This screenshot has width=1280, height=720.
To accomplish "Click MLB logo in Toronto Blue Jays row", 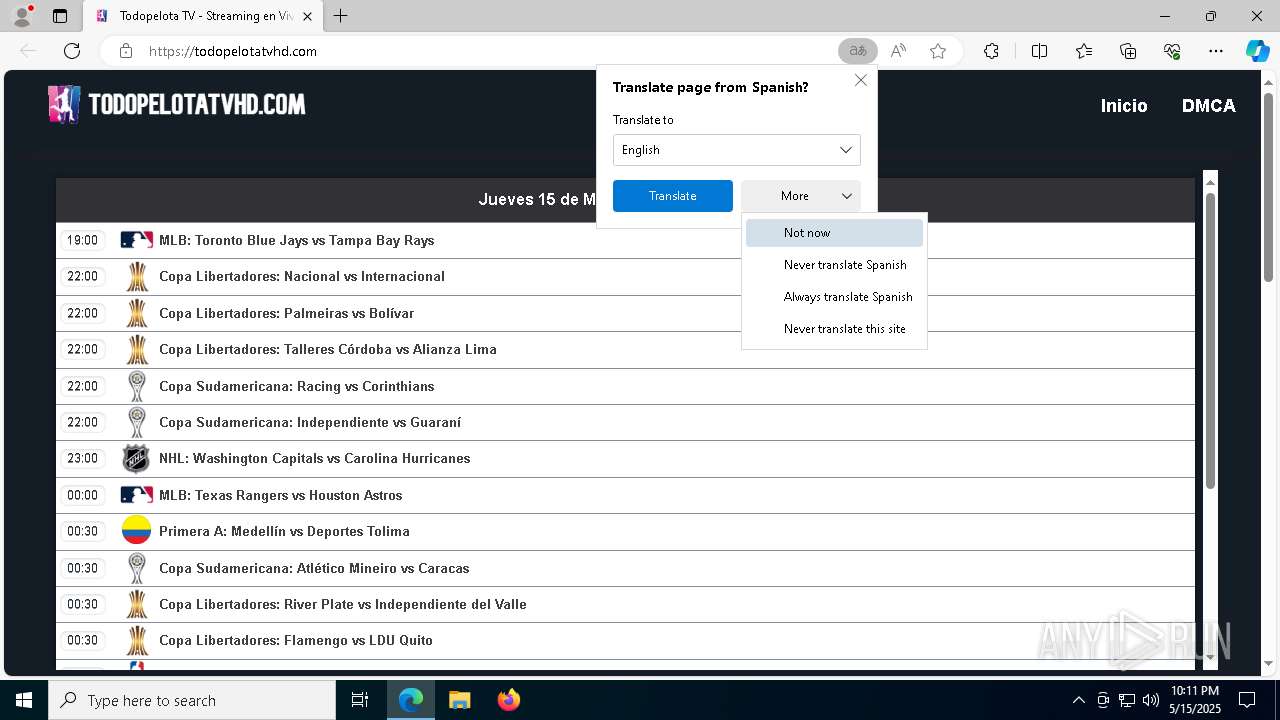I will tap(137, 240).
